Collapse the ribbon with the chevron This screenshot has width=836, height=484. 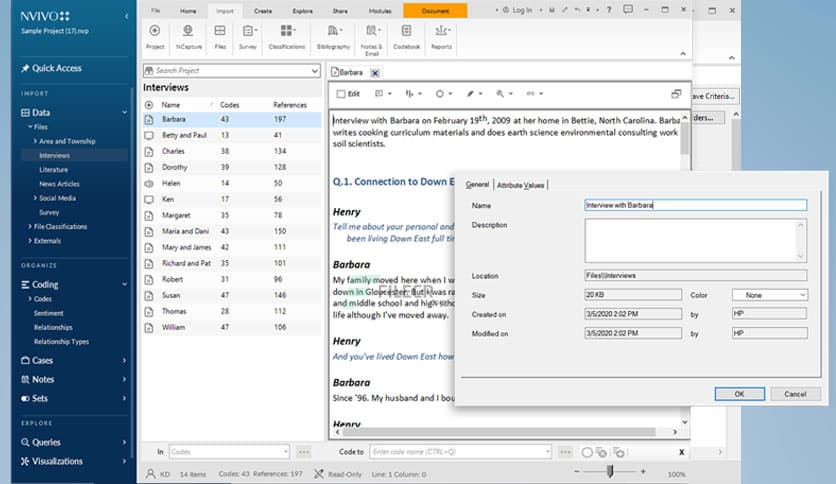[683, 54]
